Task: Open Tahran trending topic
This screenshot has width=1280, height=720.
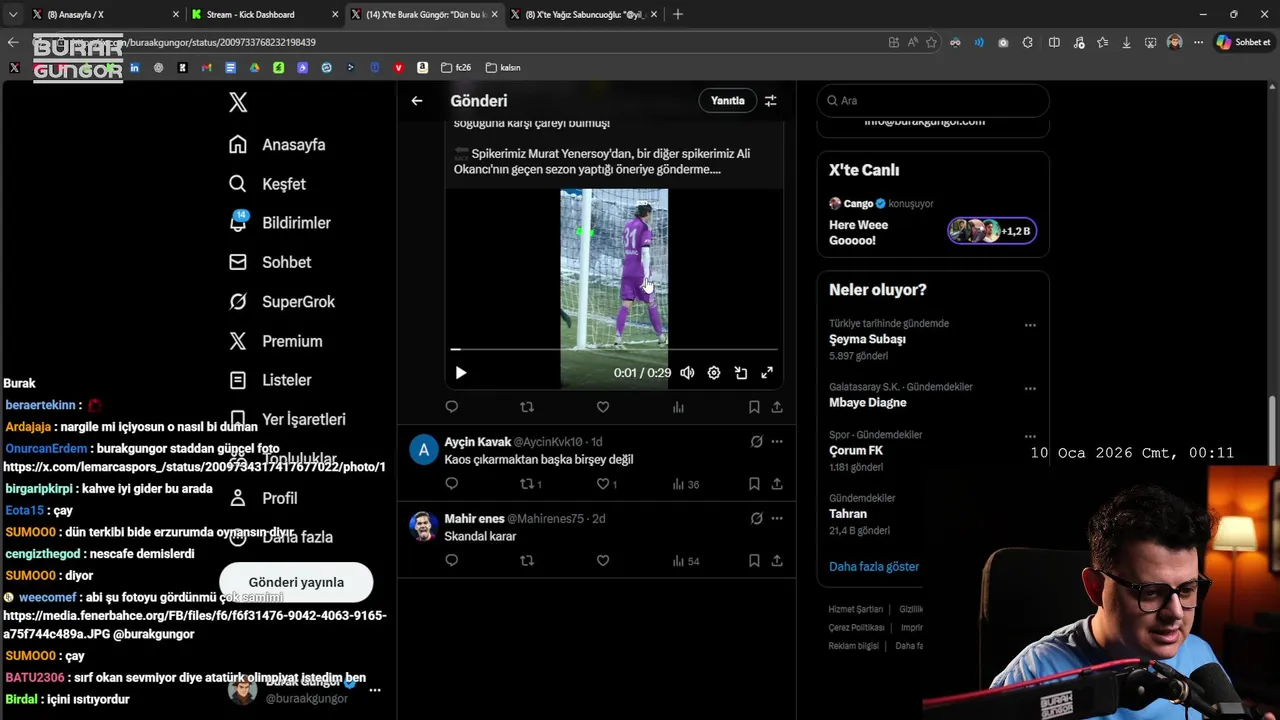Action: [x=848, y=514]
